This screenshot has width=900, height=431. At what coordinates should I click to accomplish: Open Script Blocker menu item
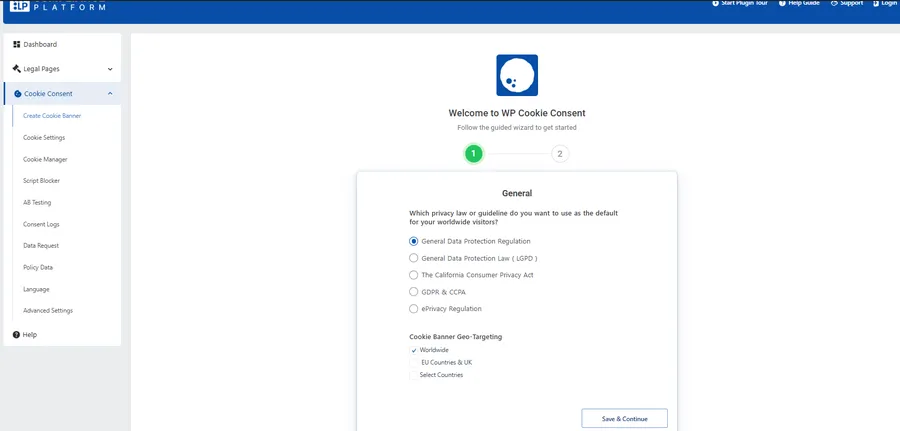pos(41,181)
